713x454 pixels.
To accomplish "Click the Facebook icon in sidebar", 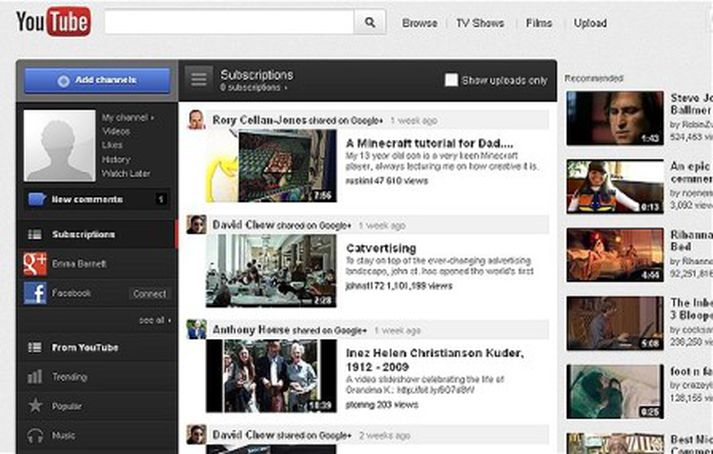I will click(x=35, y=293).
